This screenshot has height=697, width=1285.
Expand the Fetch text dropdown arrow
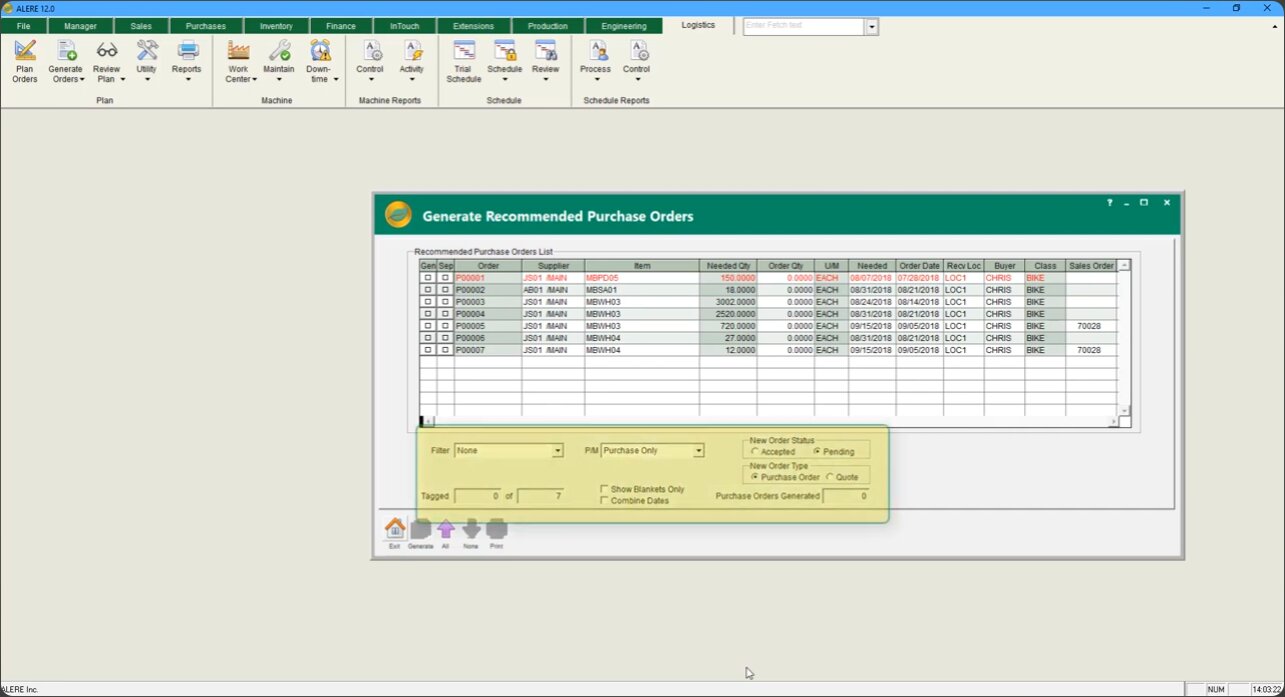tap(871, 27)
